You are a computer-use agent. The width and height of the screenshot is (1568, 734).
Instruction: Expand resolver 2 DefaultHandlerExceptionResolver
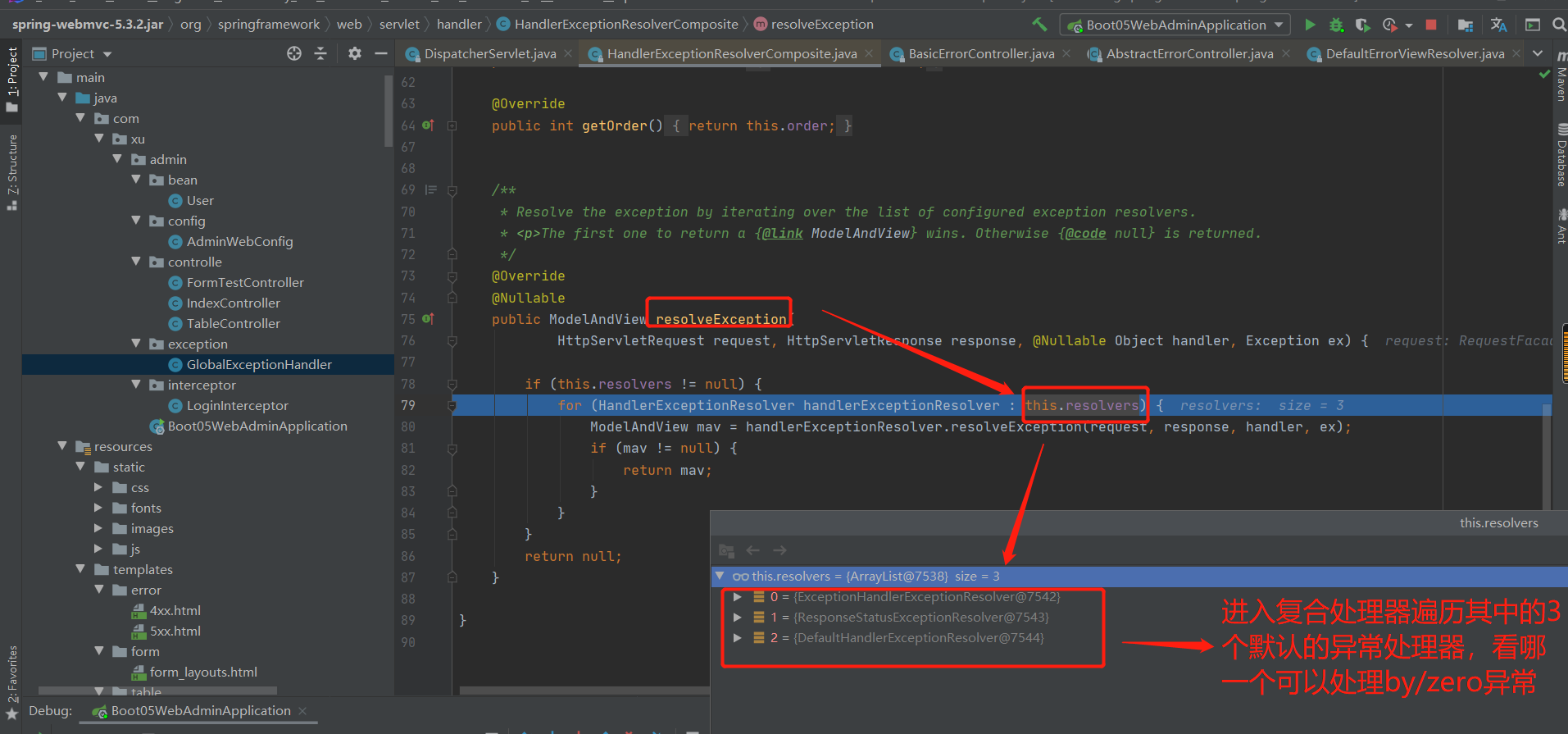737,638
